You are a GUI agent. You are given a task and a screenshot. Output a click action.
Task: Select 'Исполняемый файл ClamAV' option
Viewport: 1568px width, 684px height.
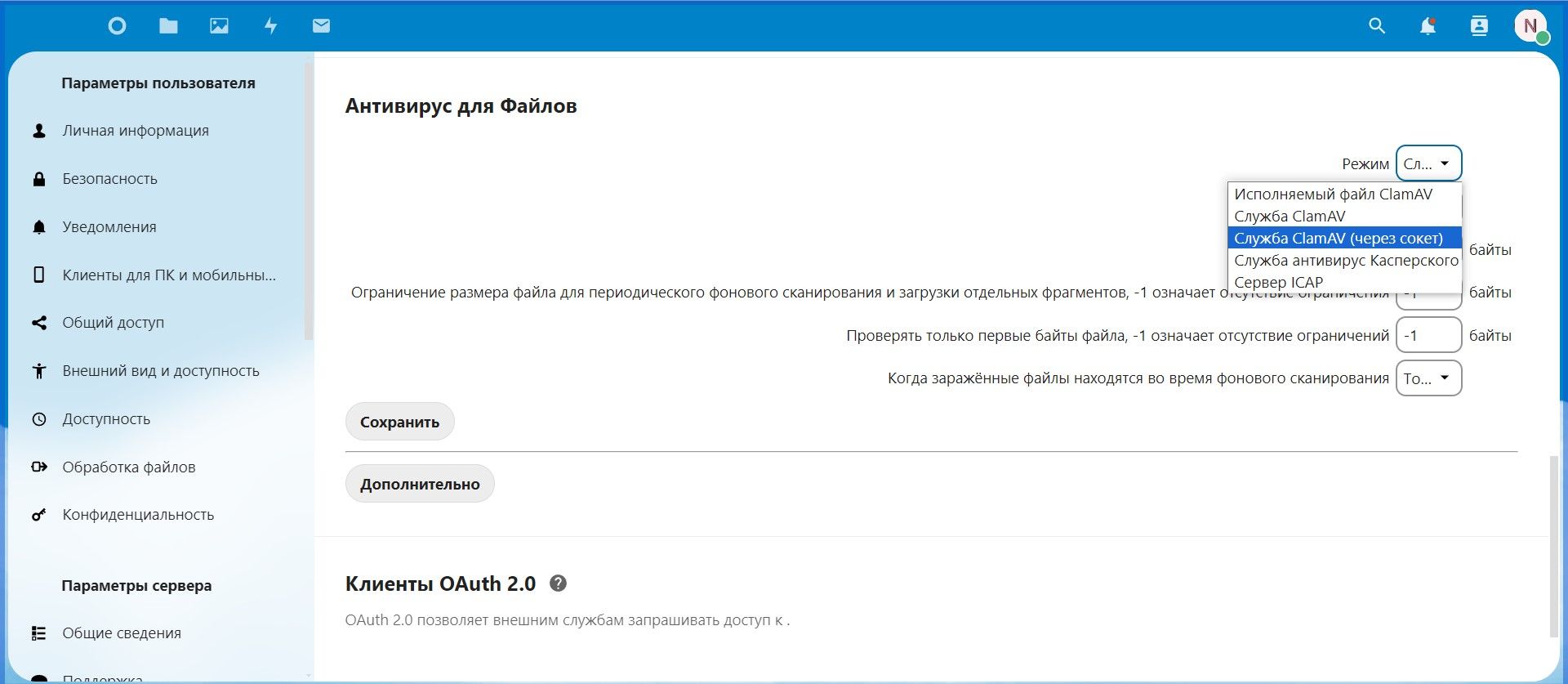(x=1333, y=194)
